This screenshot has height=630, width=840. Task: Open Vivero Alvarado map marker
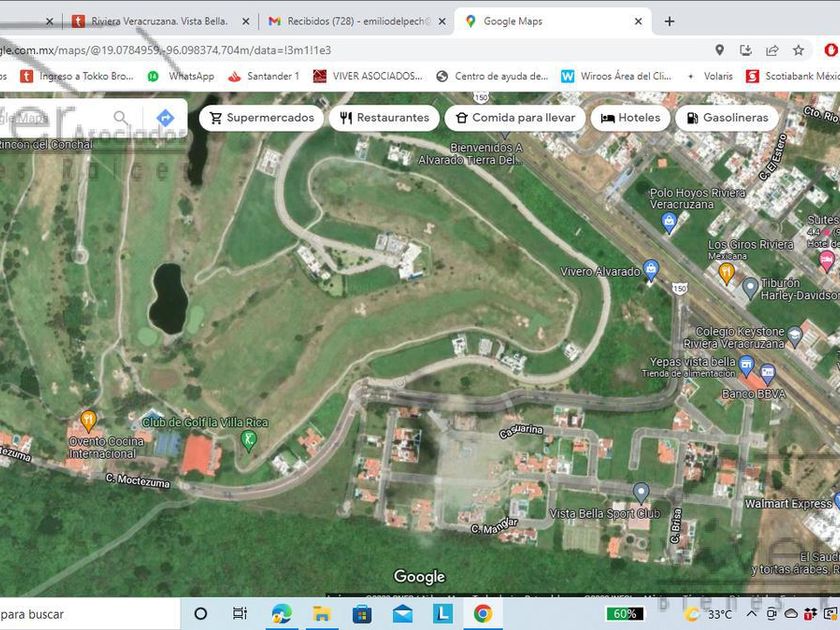click(651, 270)
